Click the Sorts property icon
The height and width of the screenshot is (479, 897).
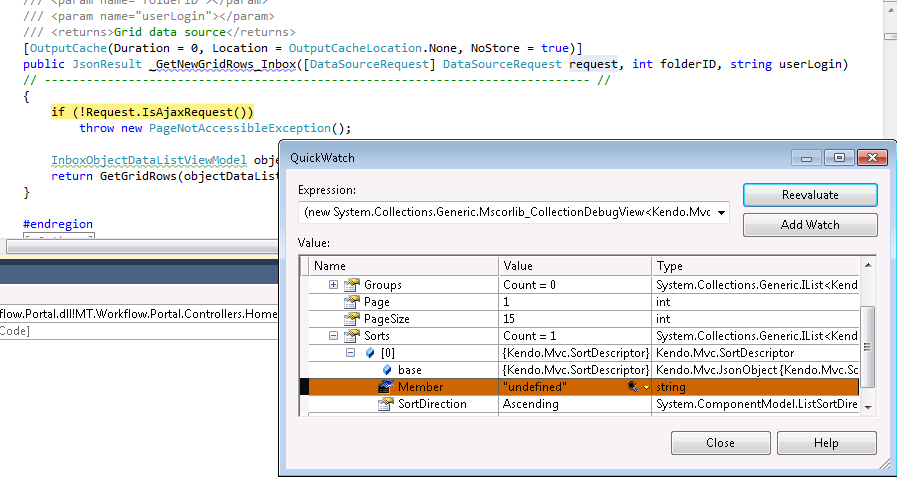point(351,336)
